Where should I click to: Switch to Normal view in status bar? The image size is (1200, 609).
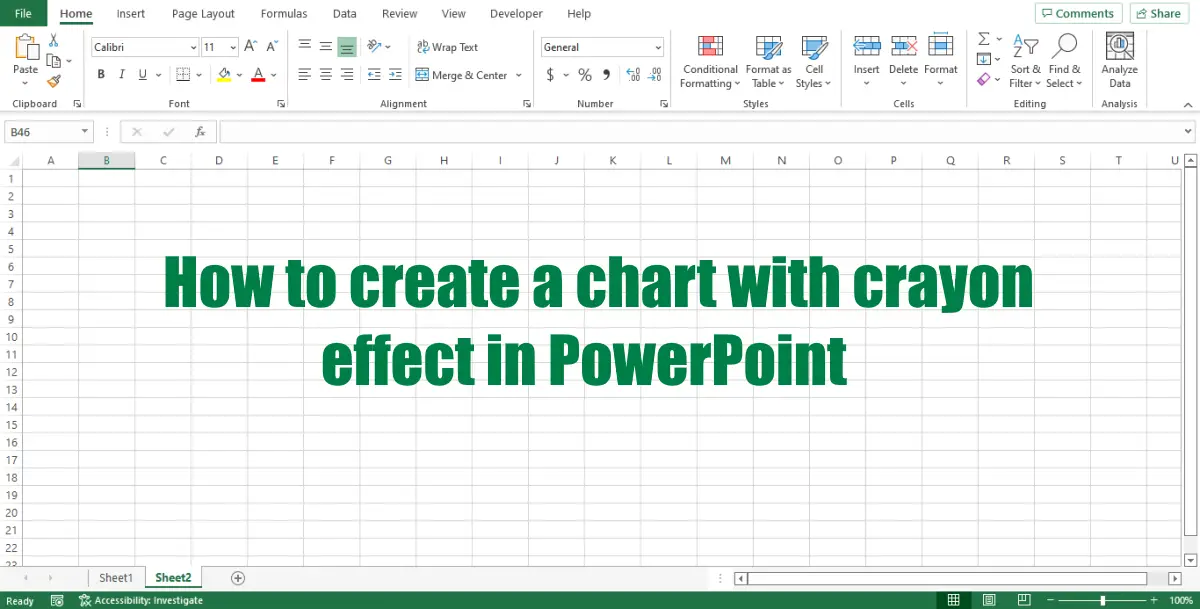coord(953,600)
